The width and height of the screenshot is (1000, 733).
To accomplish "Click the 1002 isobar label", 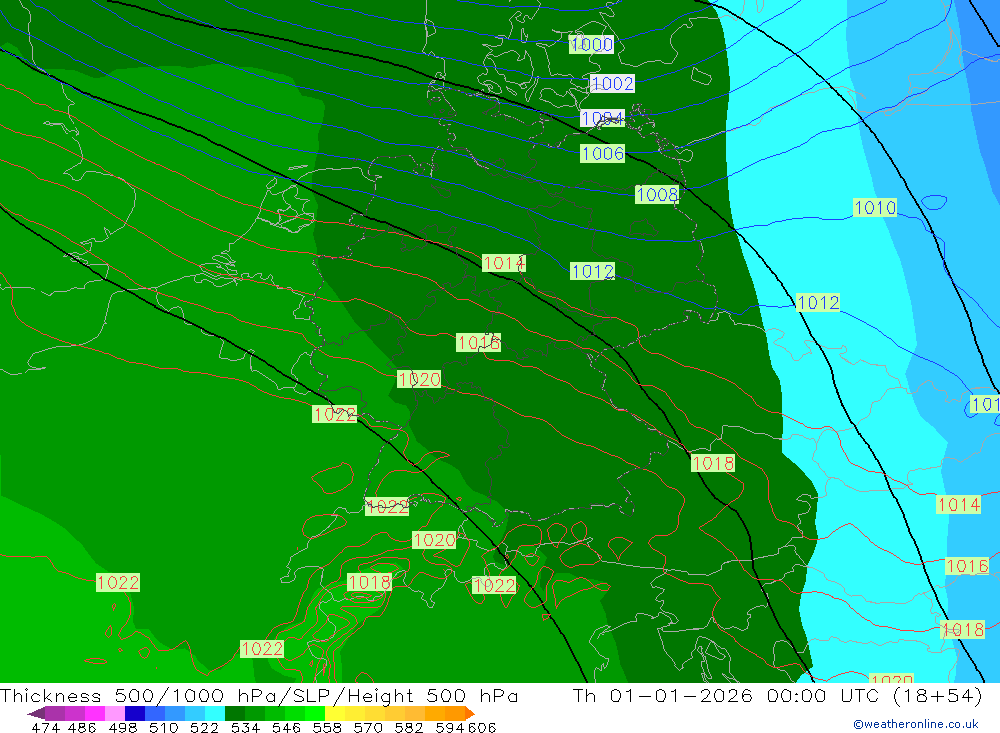I will click(612, 84).
